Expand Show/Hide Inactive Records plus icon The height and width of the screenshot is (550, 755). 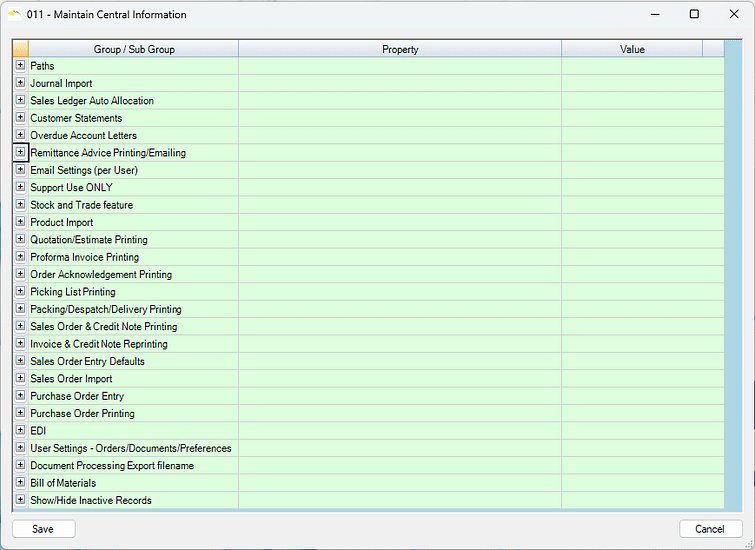(20, 500)
